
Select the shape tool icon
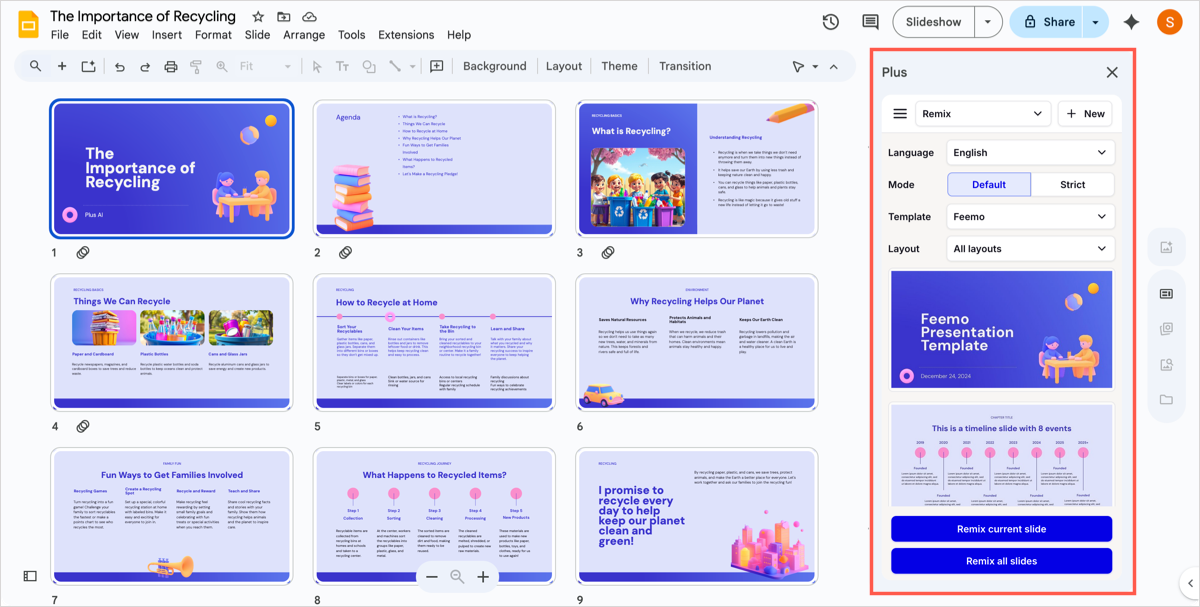[x=369, y=66]
